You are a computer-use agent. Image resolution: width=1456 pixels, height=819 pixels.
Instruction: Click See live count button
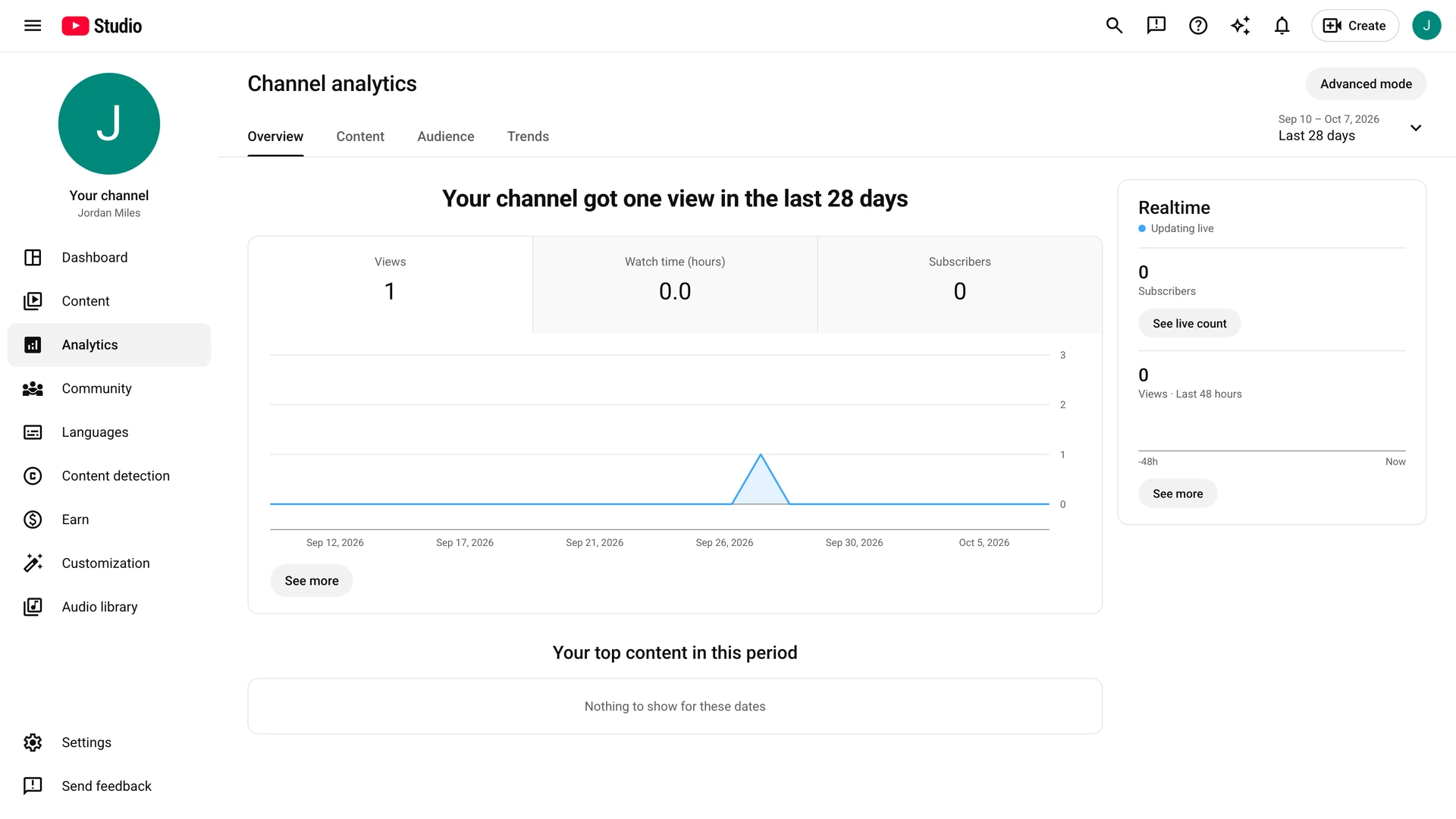coord(1189,324)
